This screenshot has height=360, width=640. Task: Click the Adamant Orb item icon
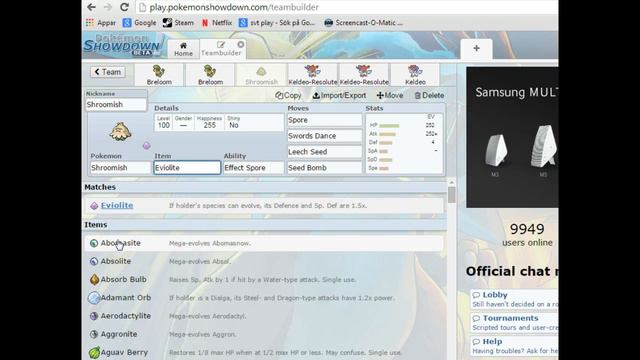[x=94, y=298]
